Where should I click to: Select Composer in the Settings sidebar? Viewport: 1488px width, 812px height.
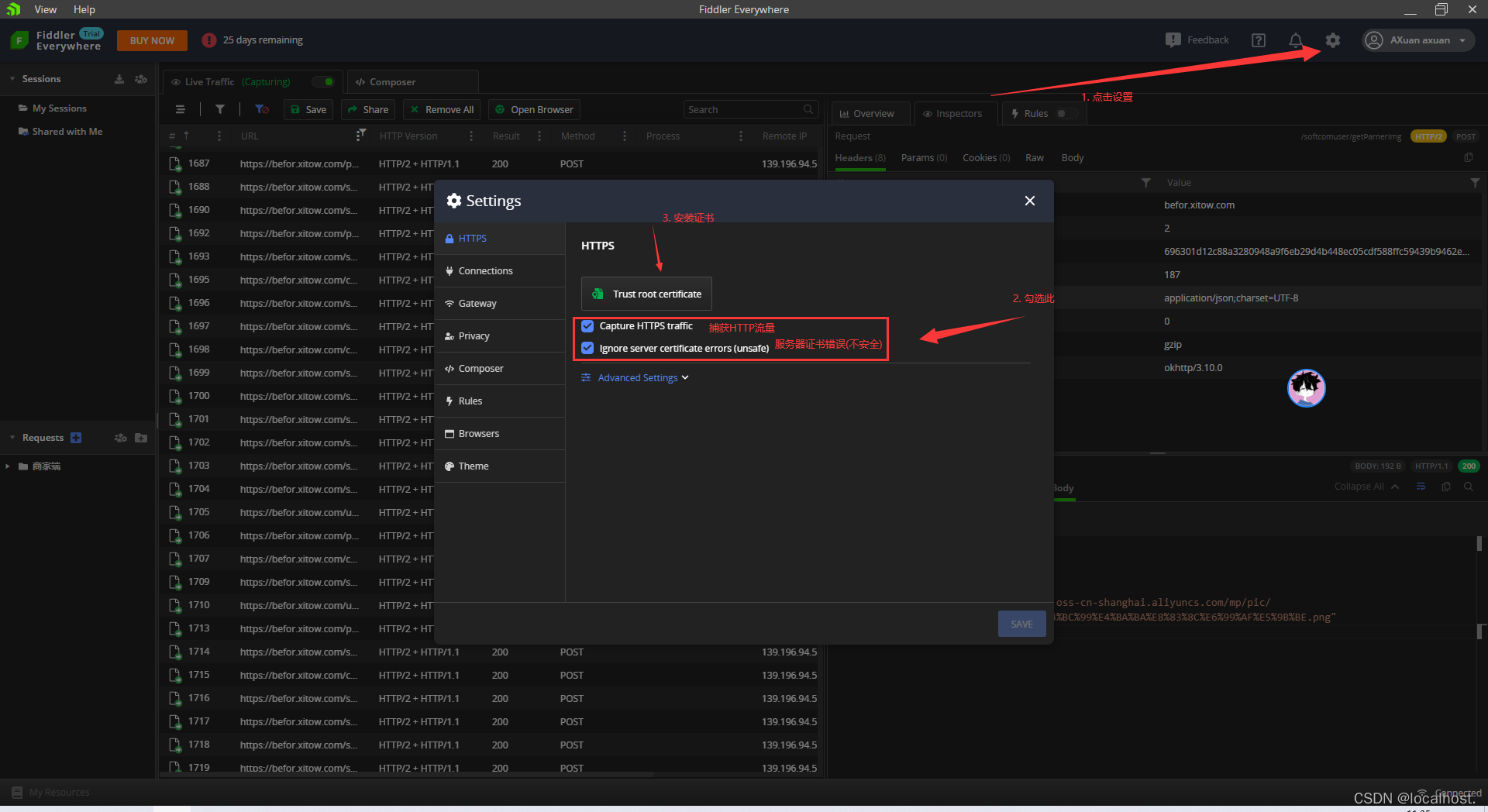click(x=500, y=369)
